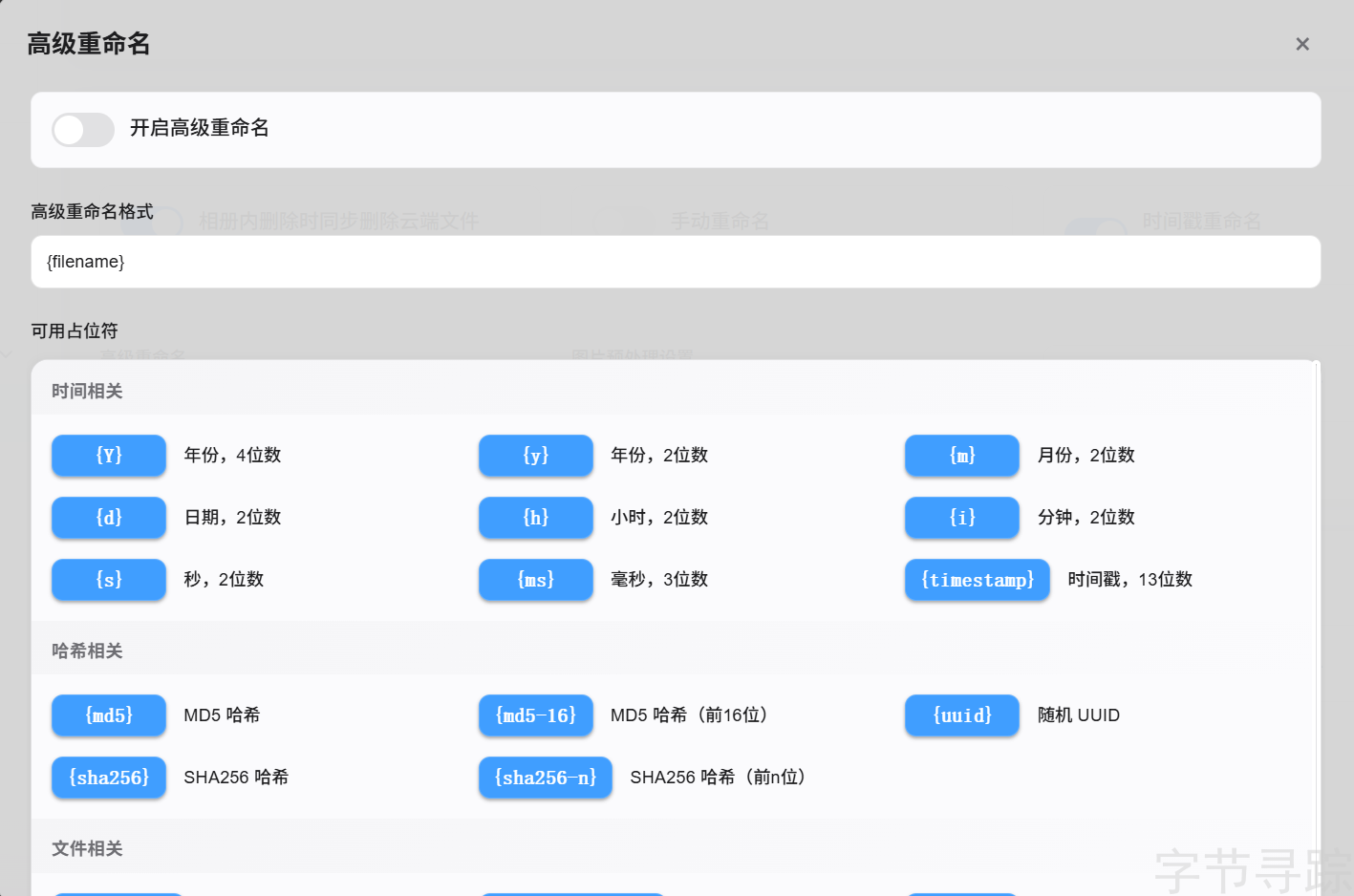Insert the {h} hour placeholder

(536, 518)
